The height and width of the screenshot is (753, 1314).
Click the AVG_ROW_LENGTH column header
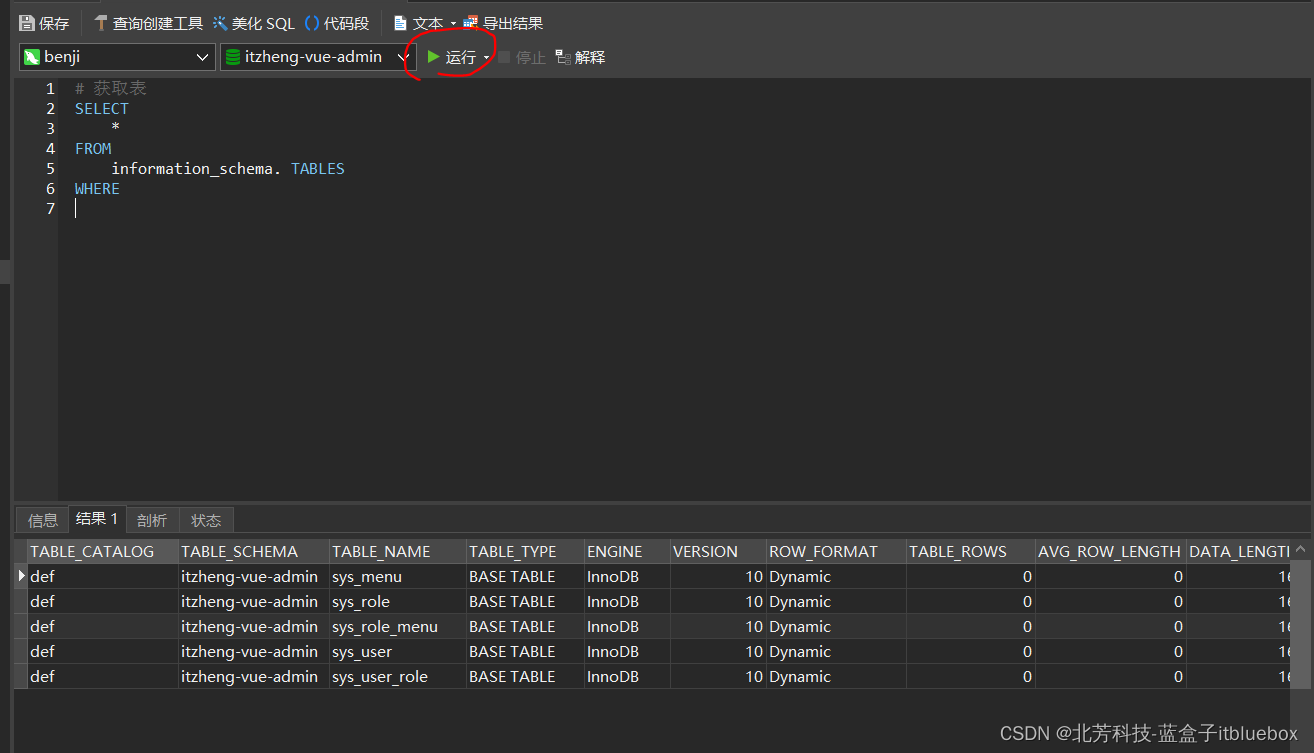1111,551
